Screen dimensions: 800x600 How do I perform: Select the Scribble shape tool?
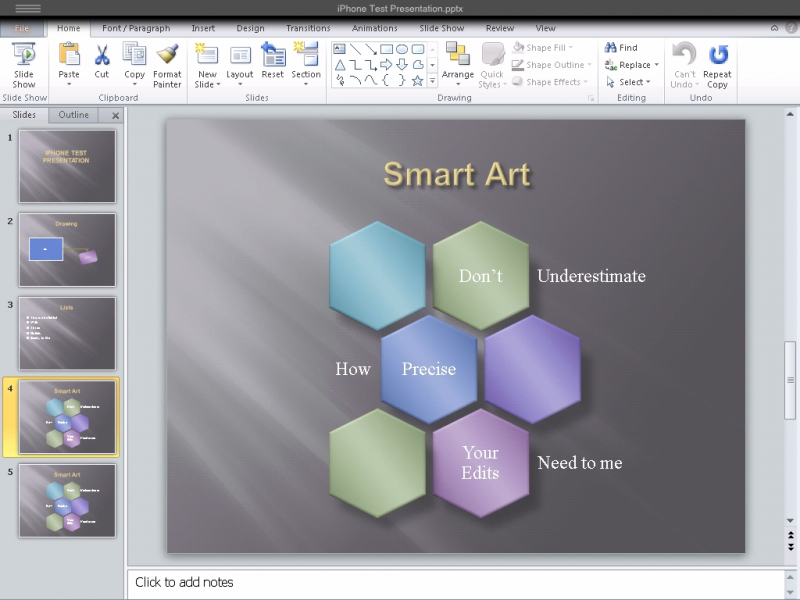(340, 81)
